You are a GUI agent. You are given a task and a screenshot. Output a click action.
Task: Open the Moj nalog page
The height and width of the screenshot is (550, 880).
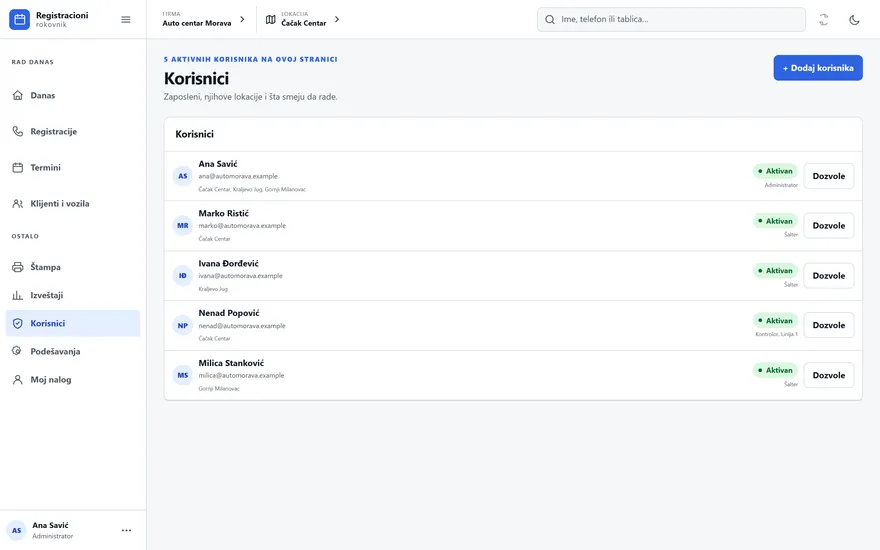(x=73, y=379)
